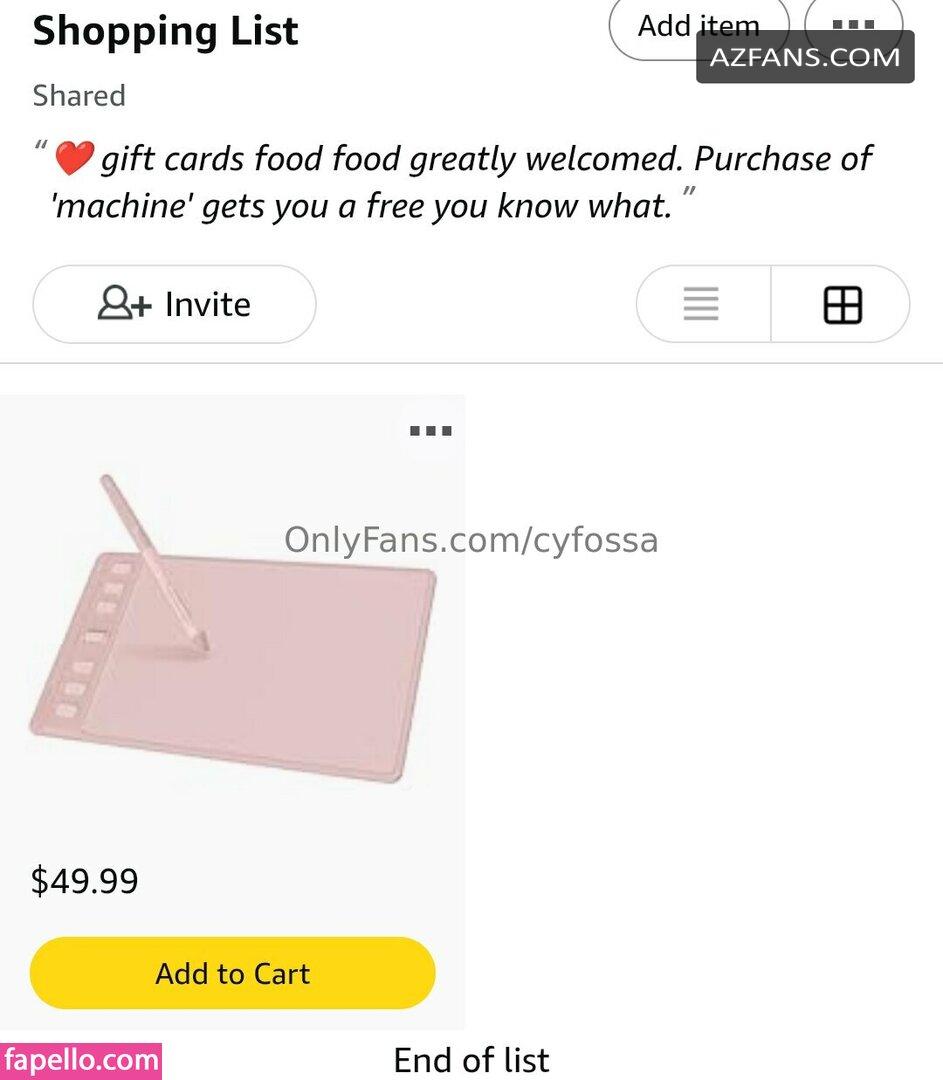Click the red heart emoji
943x1080 pixels.
74,158
